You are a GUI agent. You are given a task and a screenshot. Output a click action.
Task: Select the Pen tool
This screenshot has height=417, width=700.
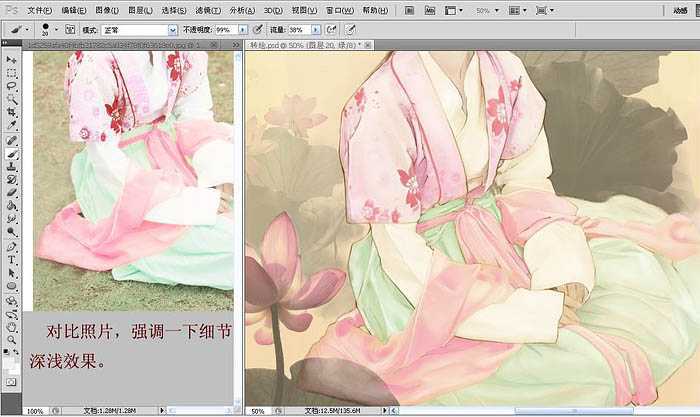(12, 247)
